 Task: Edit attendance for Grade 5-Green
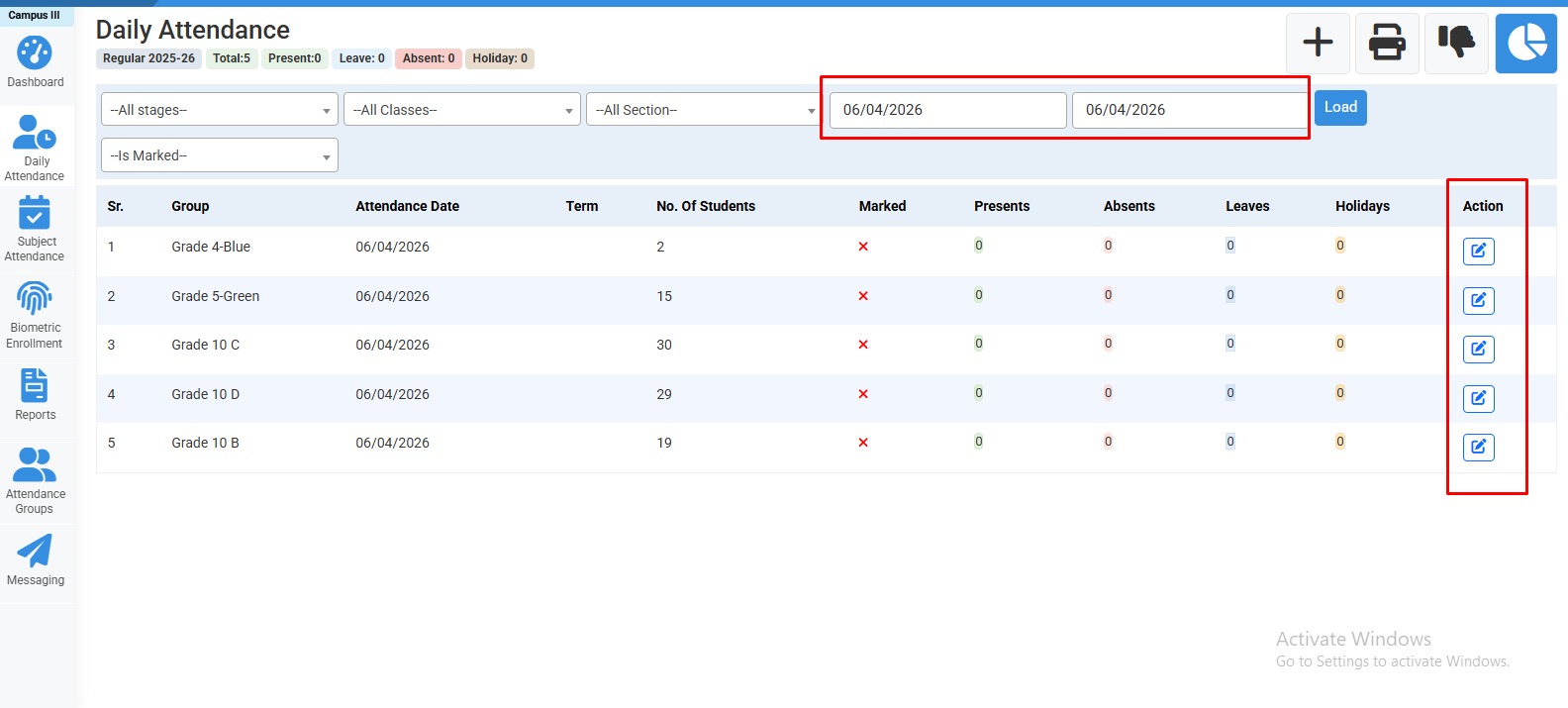click(x=1479, y=300)
